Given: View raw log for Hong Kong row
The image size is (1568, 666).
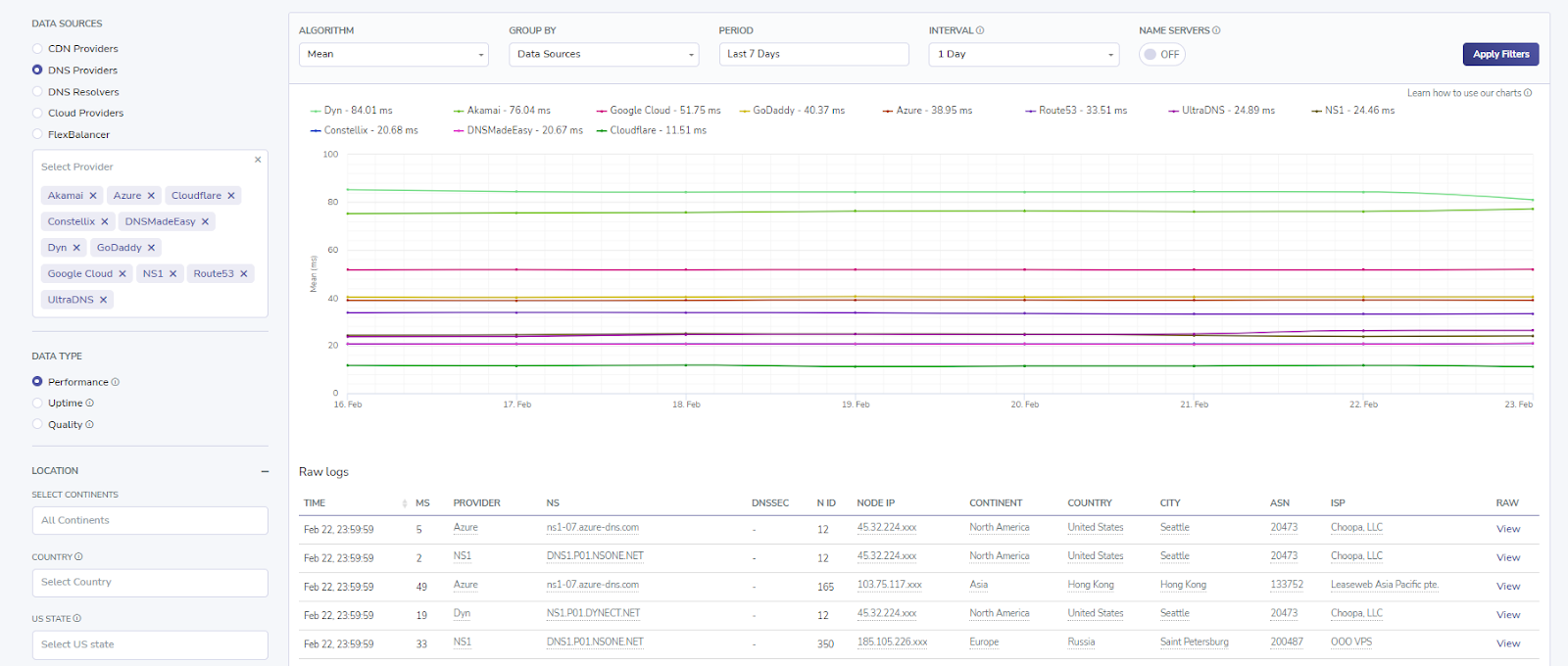Looking at the screenshot, I should pyautogui.click(x=1508, y=587).
